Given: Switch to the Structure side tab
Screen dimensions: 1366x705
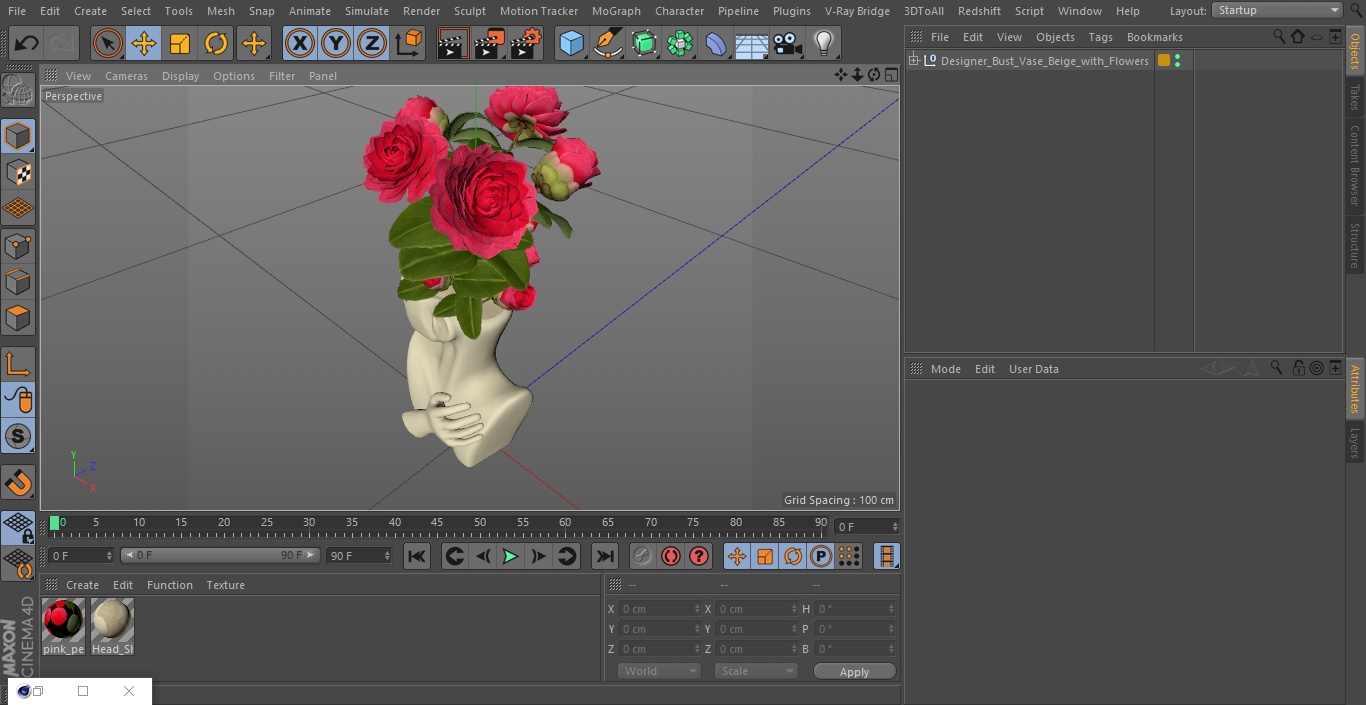Looking at the screenshot, I should tap(1355, 246).
